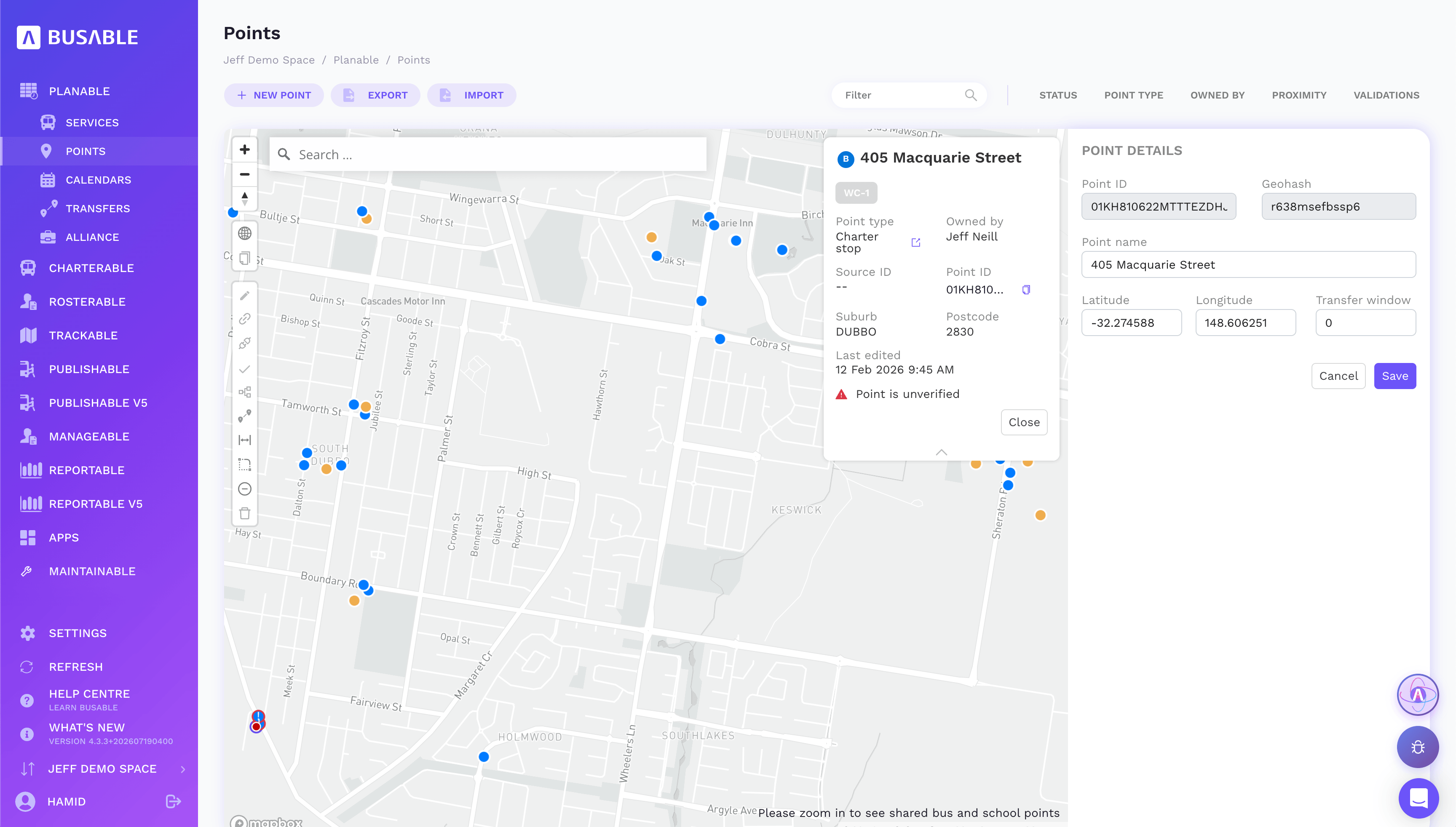This screenshot has width=1456, height=827.
Task: Select the pencil edit tool on map toolbar
Action: coord(244,295)
